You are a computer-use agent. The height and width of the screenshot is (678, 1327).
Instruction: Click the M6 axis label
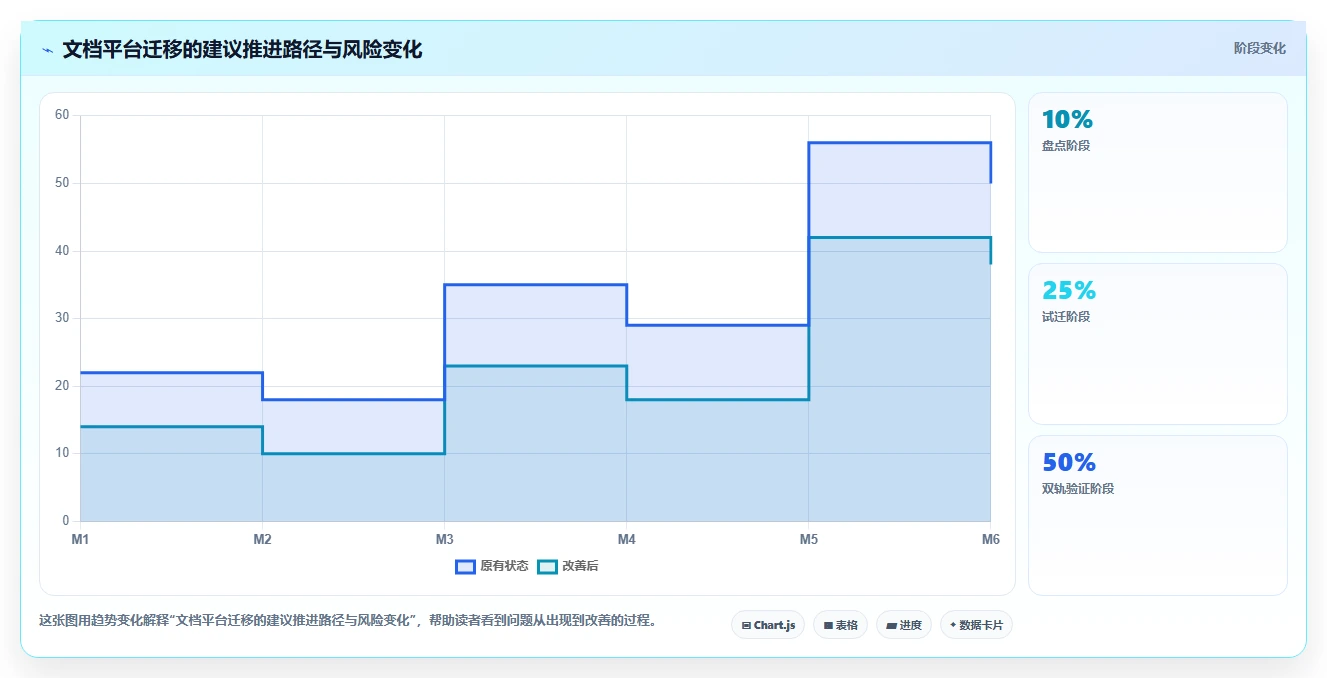[990, 540]
